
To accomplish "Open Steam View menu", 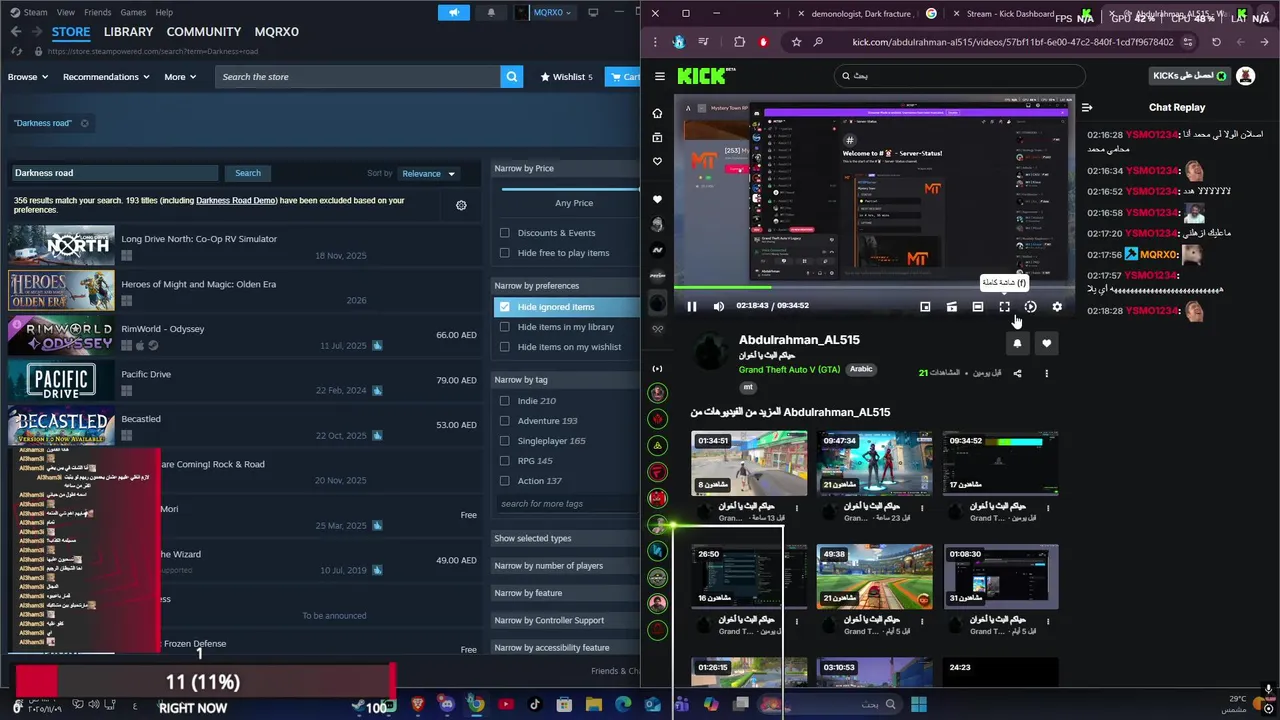I will point(66,12).
